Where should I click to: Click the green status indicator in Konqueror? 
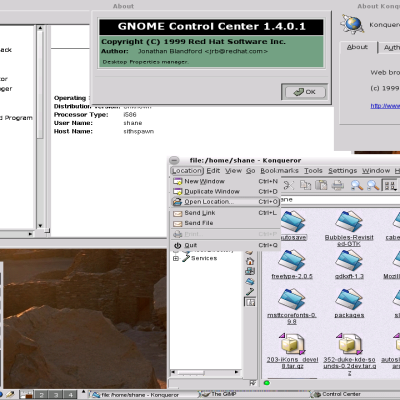[267, 383]
